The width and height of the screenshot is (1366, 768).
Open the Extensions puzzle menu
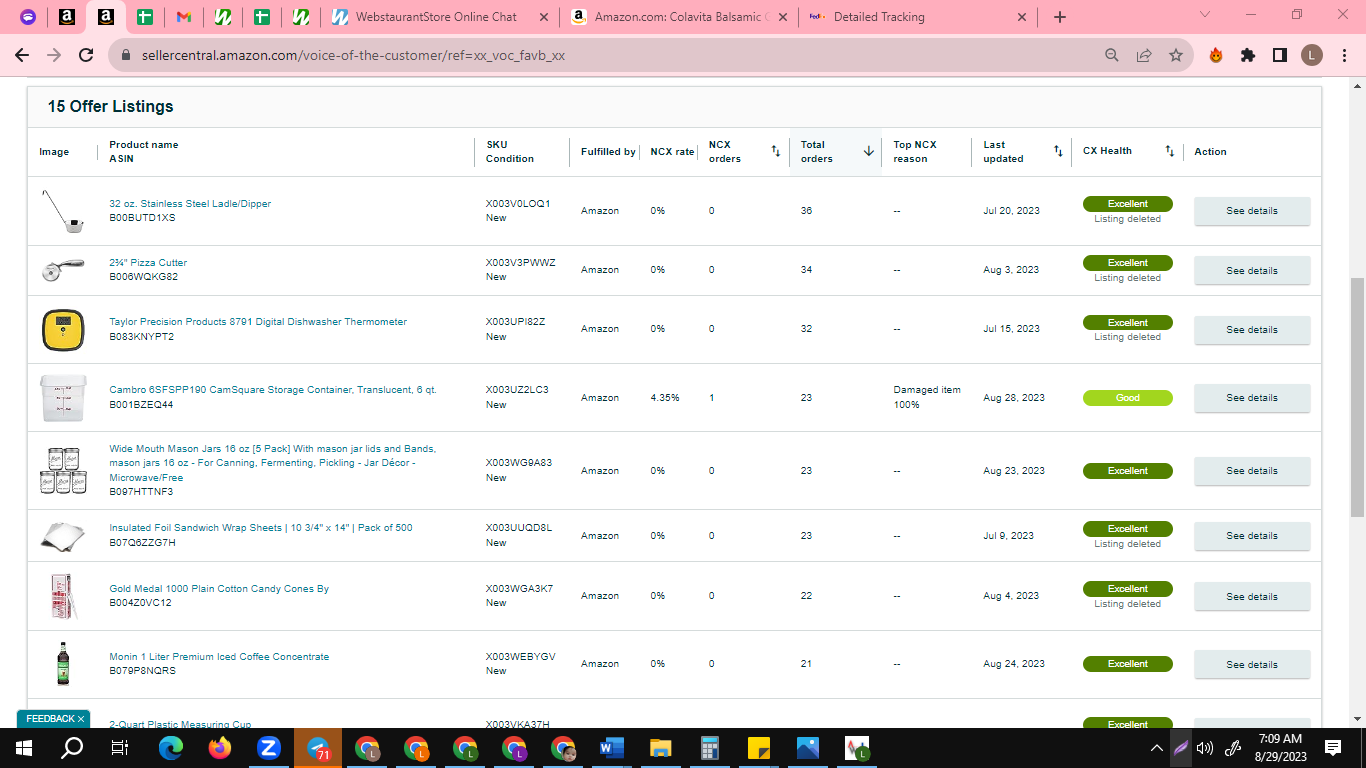click(x=1248, y=56)
